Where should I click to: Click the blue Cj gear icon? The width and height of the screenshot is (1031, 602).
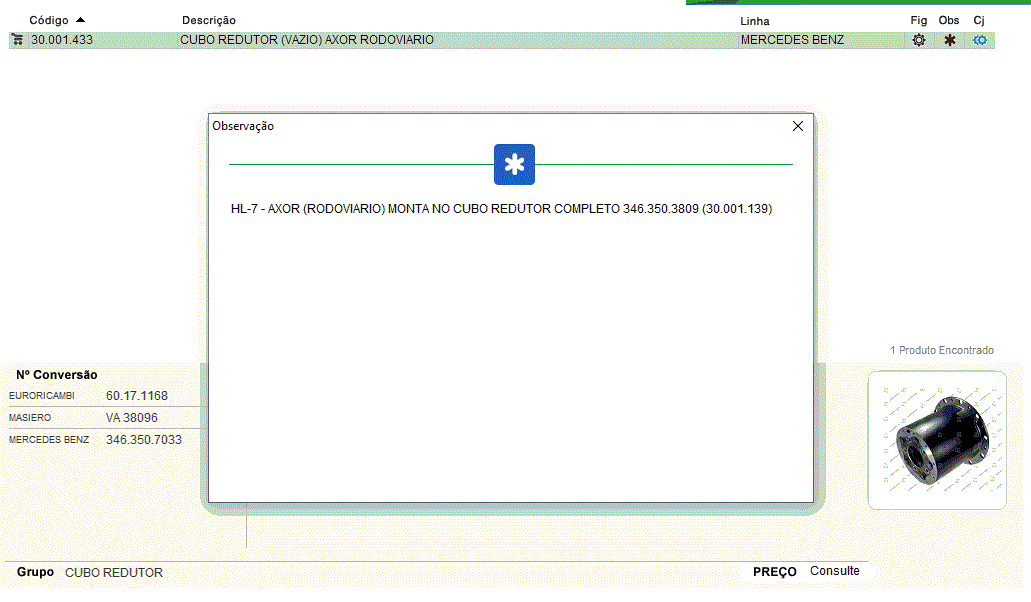coord(980,40)
